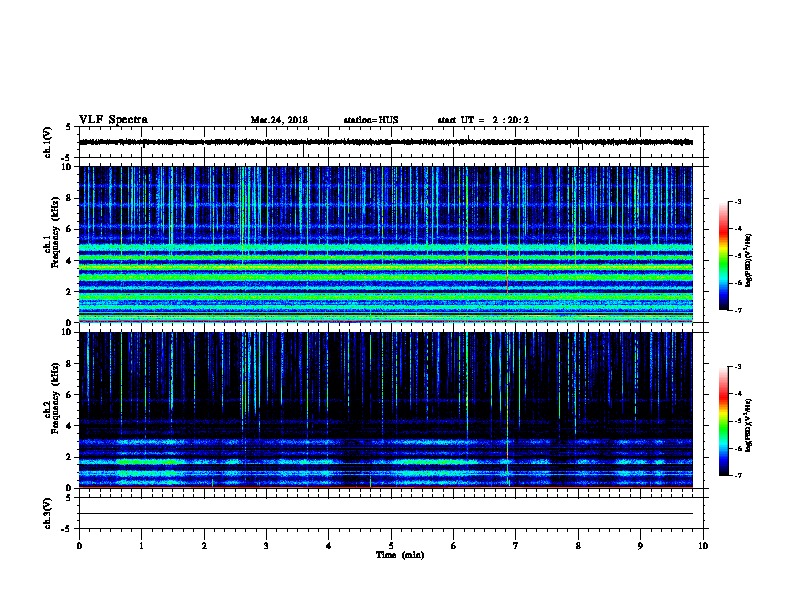Click the "-5" voltage tick of ch.3(V) panel
This screenshot has width=792, height=612.
(67, 529)
